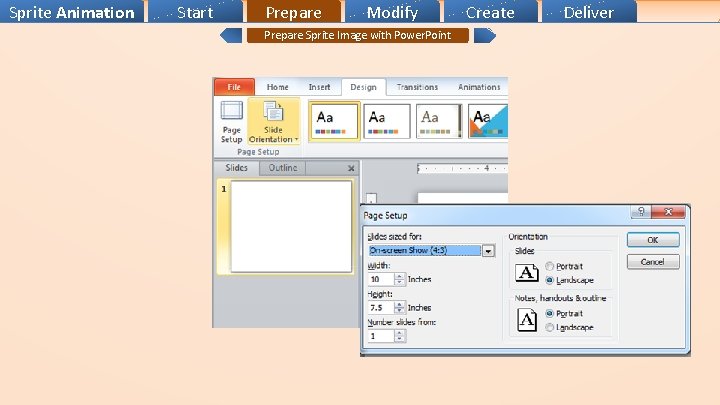The width and height of the screenshot is (720, 405).
Task: Click the Notes portrait page icon
Action: point(527,320)
